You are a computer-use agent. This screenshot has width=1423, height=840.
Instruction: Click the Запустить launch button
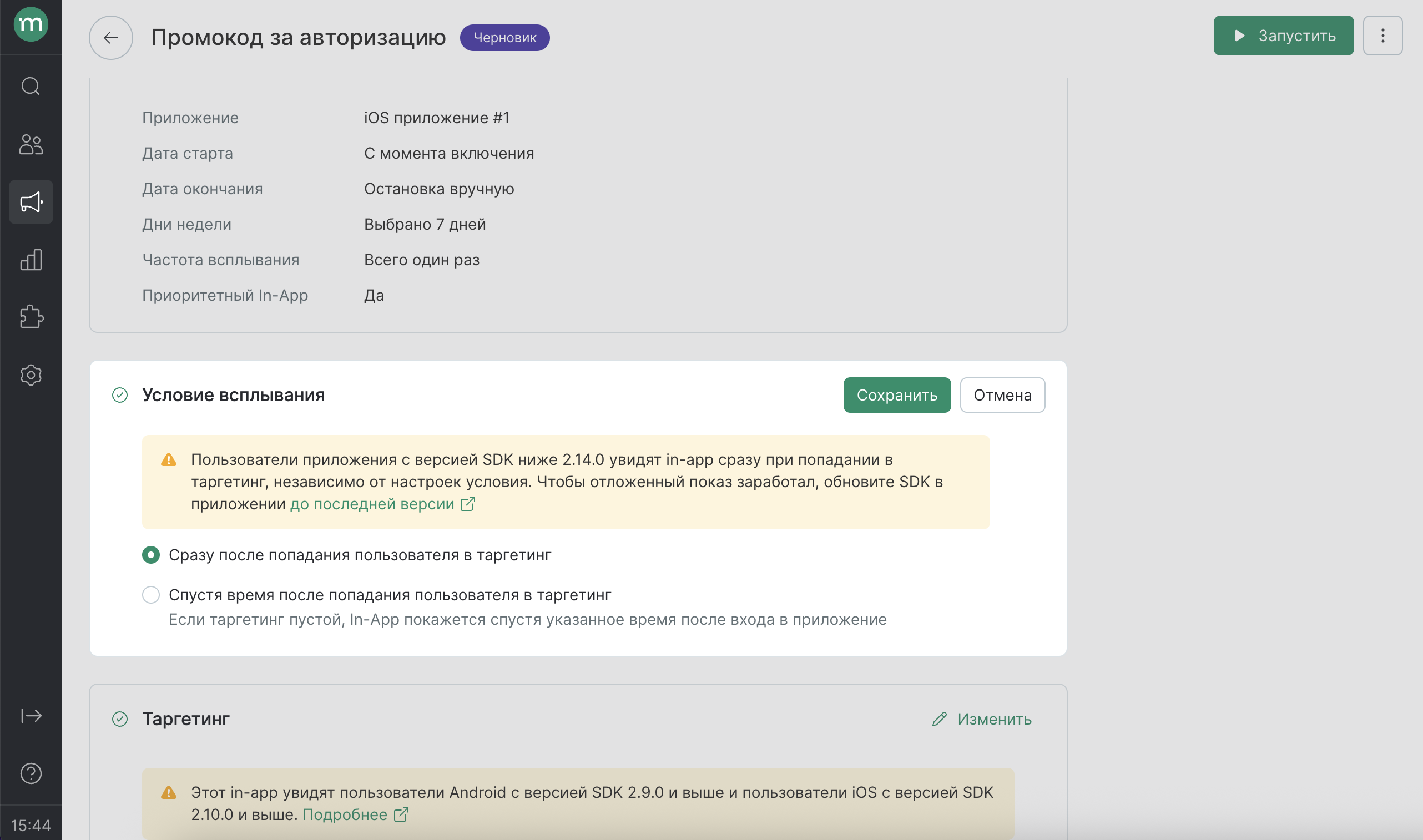coord(1283,36)
